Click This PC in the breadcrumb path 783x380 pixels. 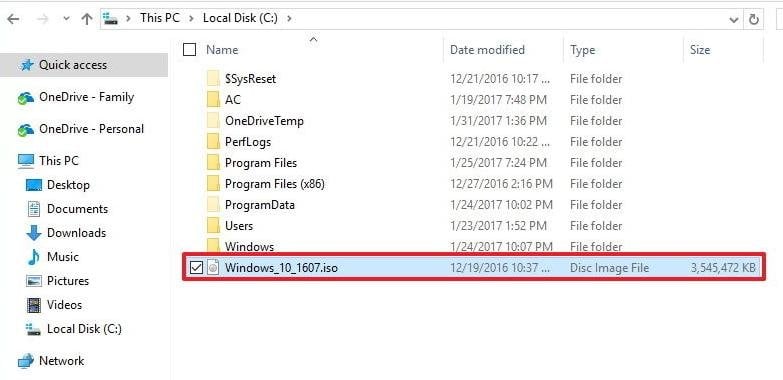[160, 18]
